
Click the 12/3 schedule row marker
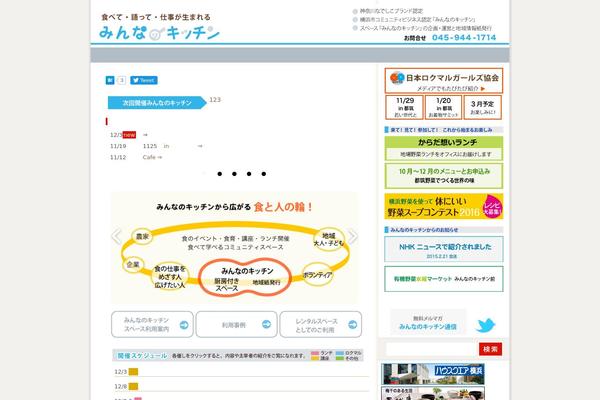point(133,372)
